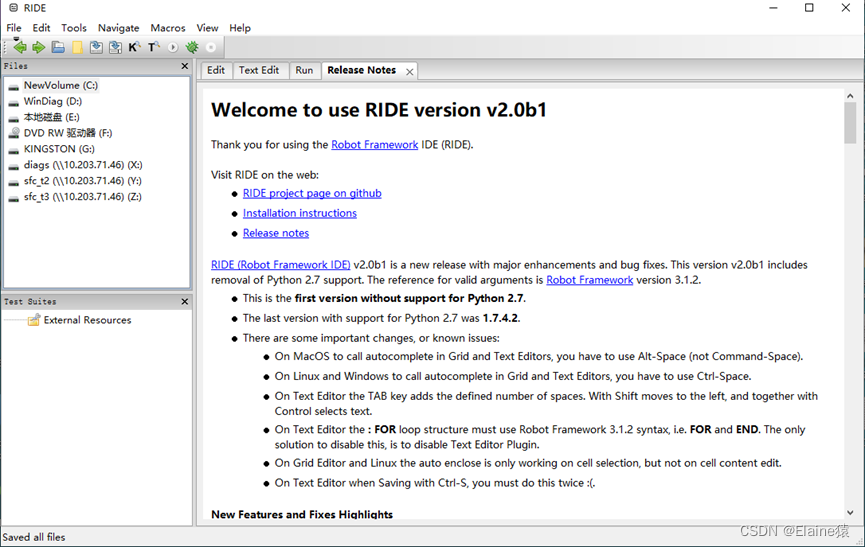
Task: Click the drive icon next to NewVolume (C:)
Action: tap(14, 87)
